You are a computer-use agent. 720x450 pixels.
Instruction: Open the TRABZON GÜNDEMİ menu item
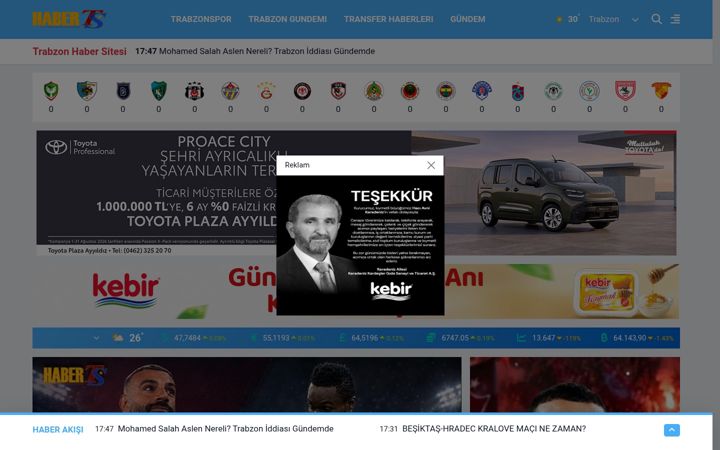click(288, 19)
